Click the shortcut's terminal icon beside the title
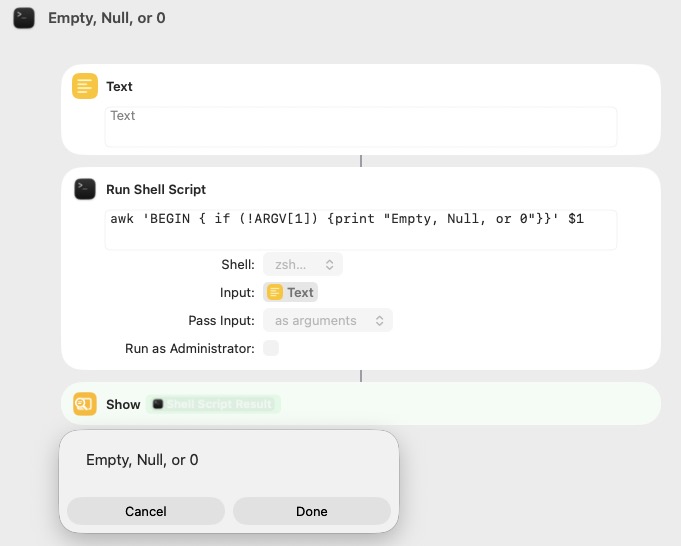Image resolution: width=681 pixels, height=546 pixels. point(24,18)
